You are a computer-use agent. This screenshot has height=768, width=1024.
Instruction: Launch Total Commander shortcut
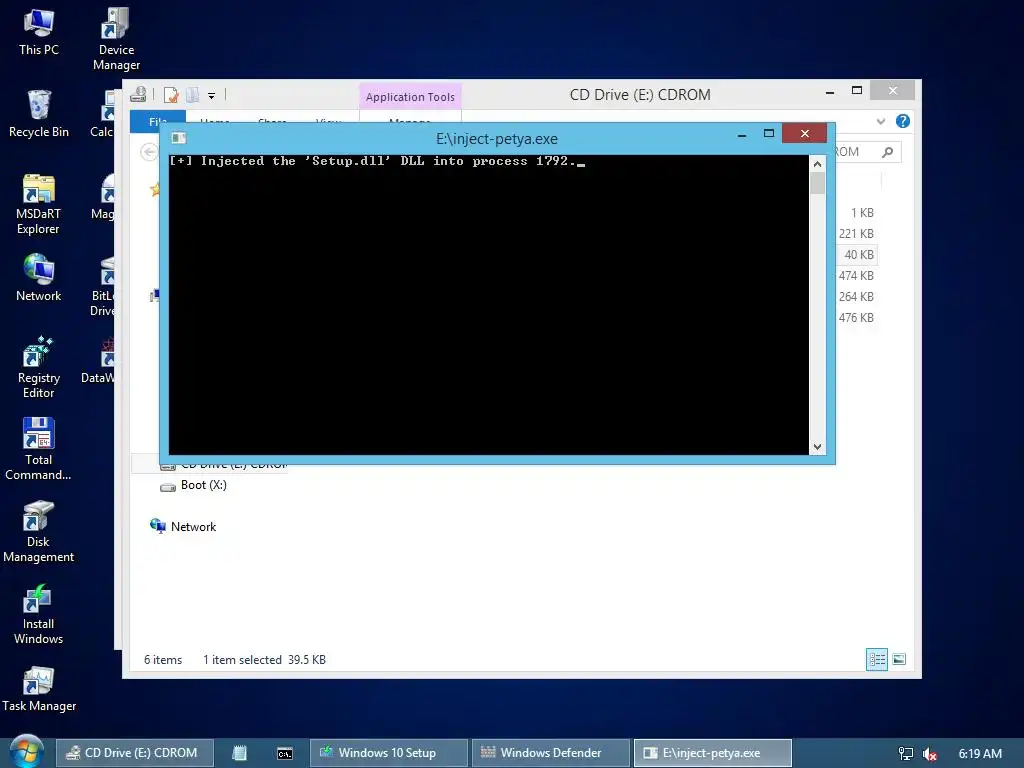(x=39, y=449)
